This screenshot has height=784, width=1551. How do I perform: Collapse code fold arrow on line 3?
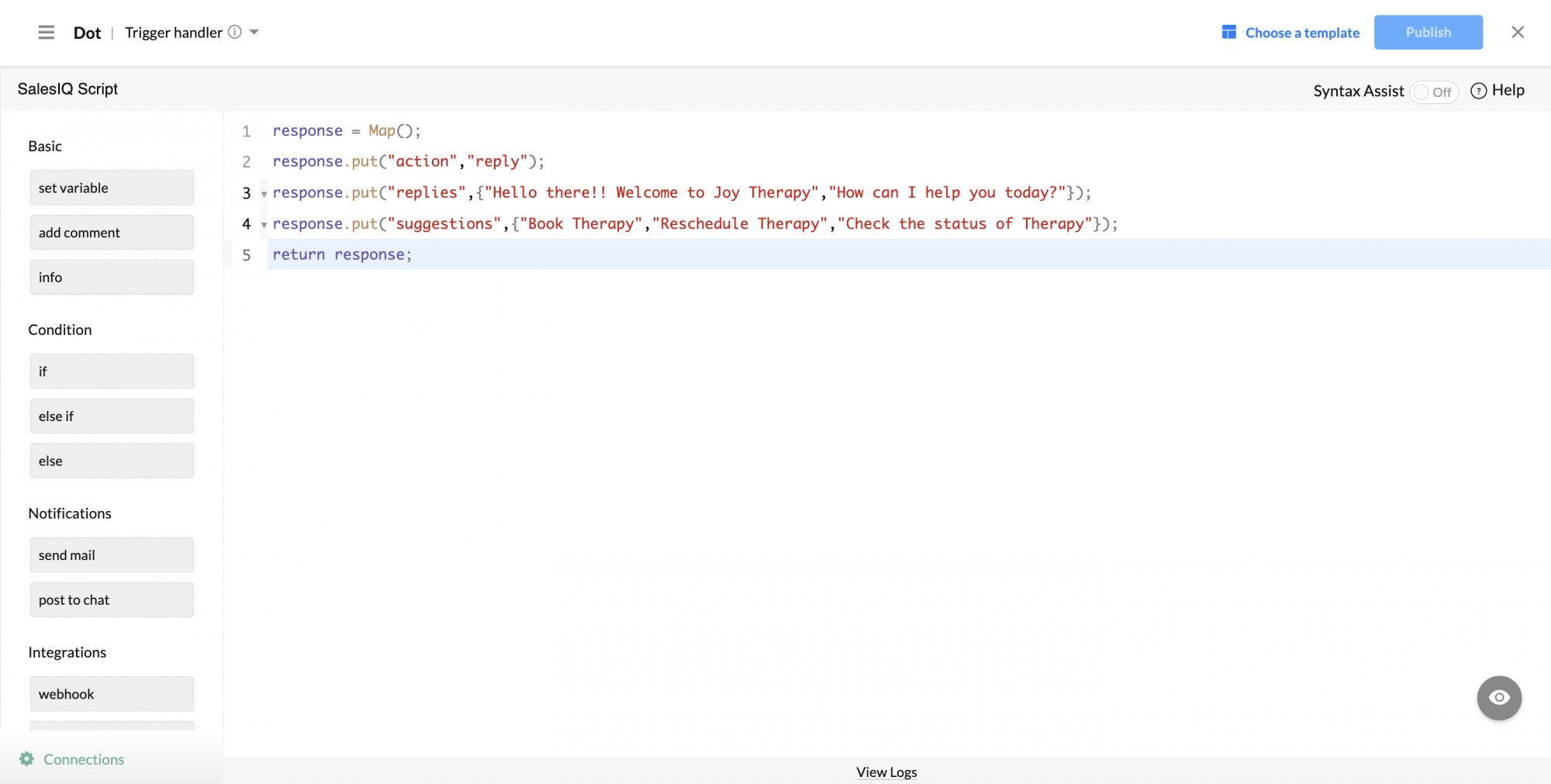pos(264,194)
